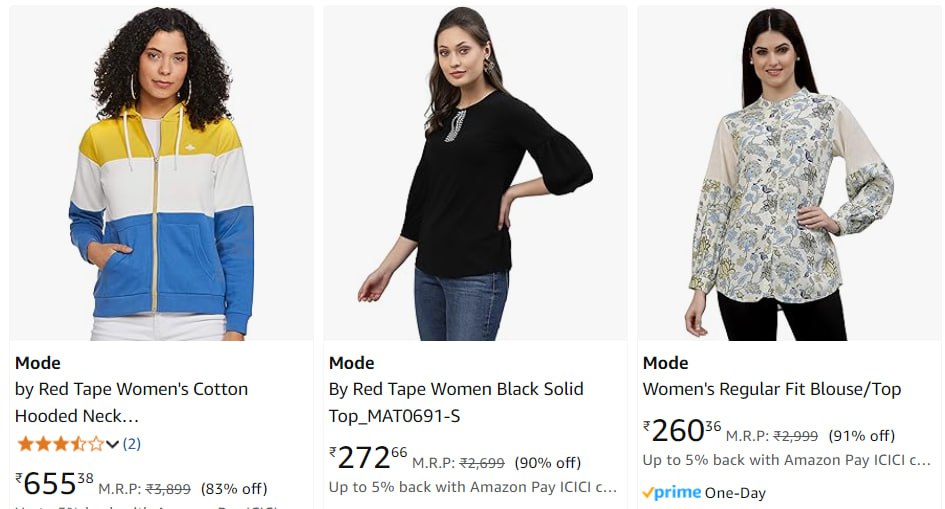This screenshot has width=945, height=509.
Task: Click the ICICI cashback offer under floral blouse
Action: coord(787,460)
